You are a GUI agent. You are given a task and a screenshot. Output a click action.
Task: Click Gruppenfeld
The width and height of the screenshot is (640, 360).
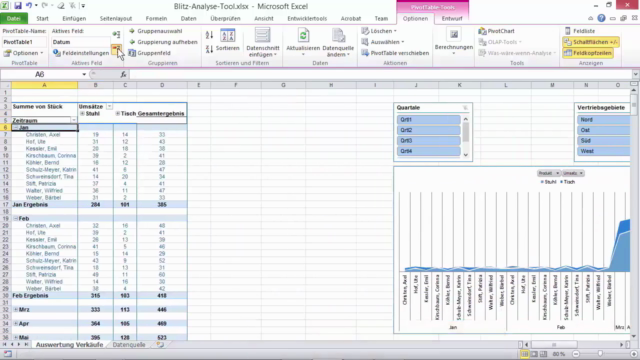click(x=149, y=53)
